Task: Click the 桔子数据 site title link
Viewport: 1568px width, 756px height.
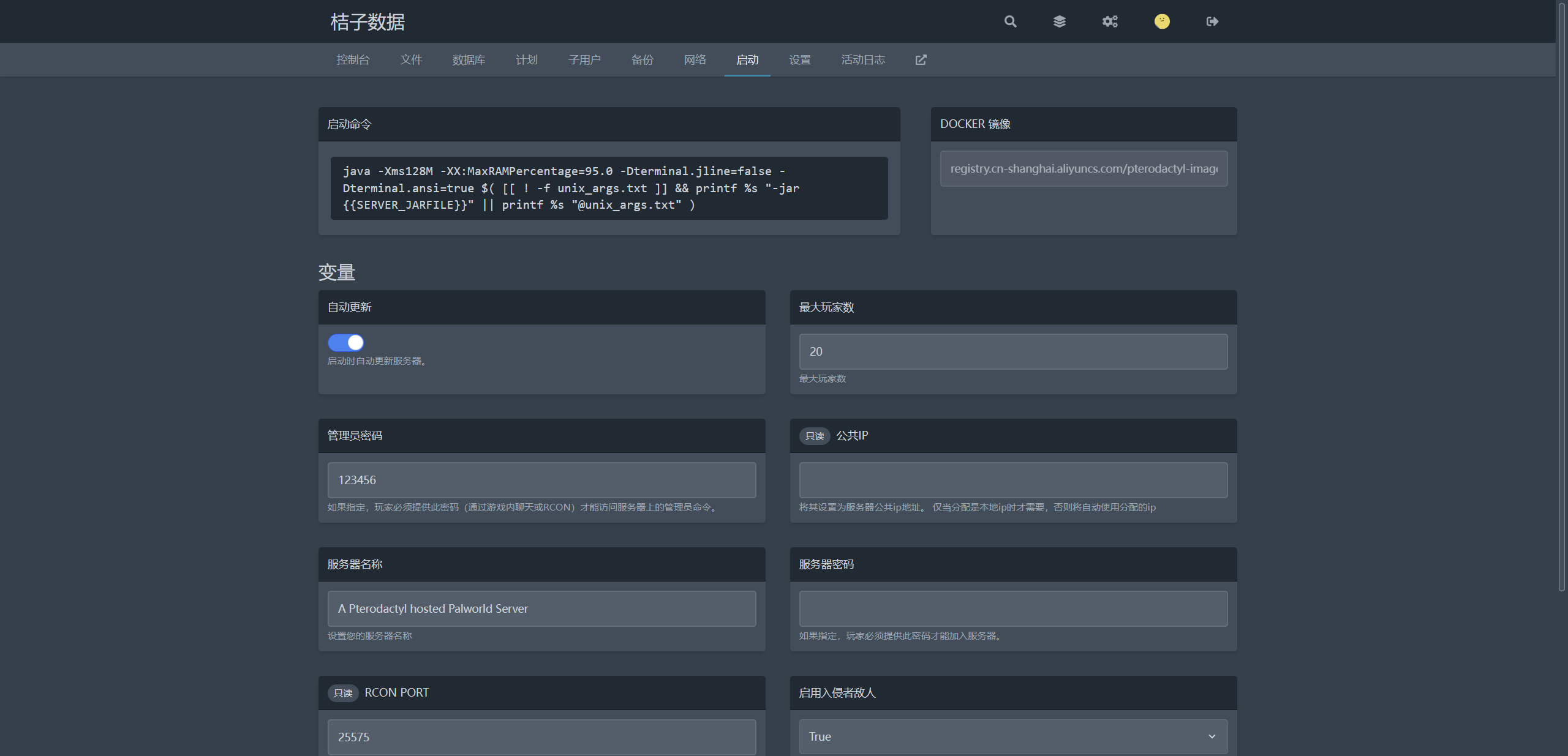Action: (x=367, y=22)
